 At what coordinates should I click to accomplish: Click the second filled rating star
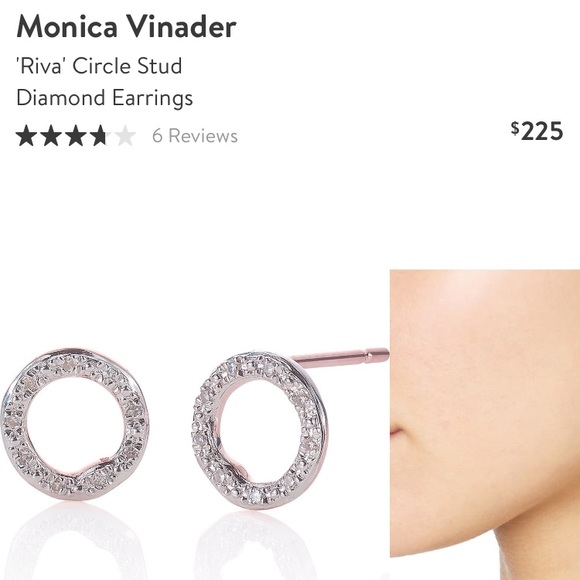[51, 135]
